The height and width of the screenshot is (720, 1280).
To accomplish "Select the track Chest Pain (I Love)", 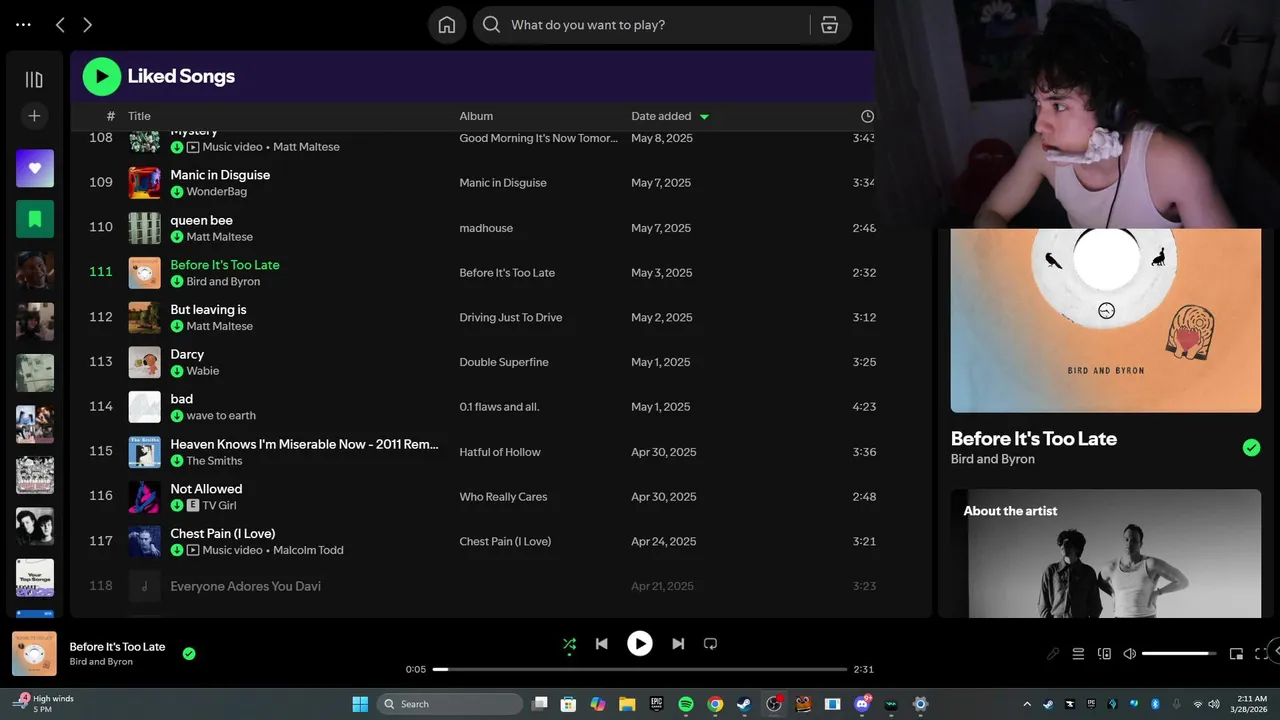I will [223, 534].
